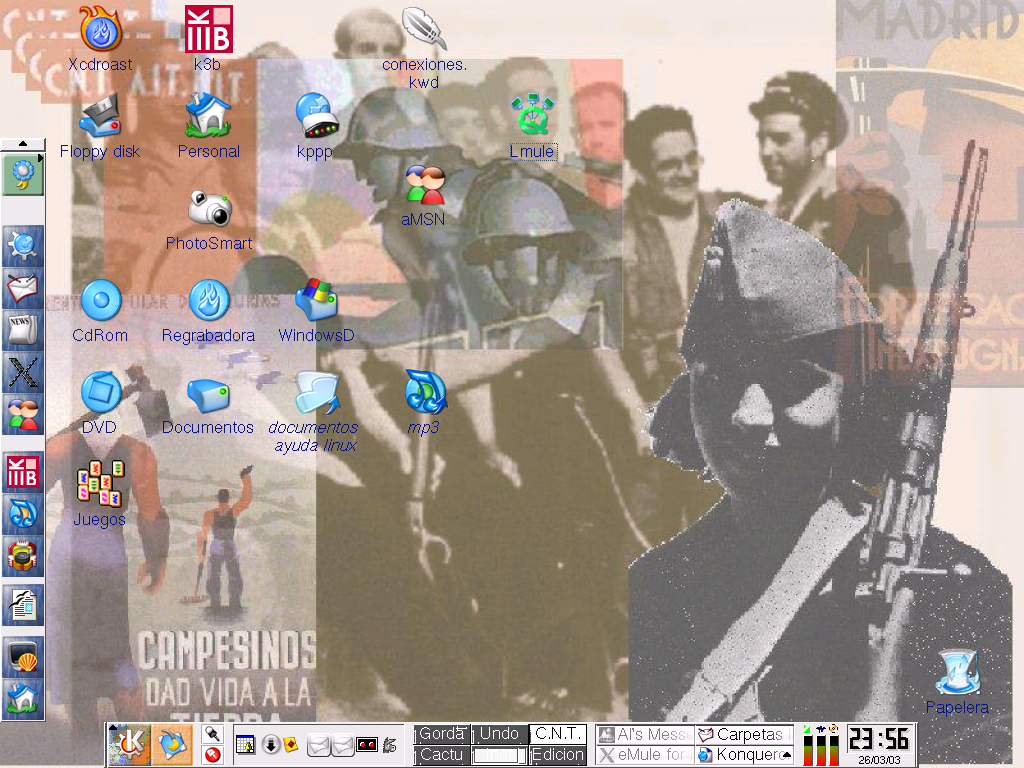Screen dimensions: 1024x768
Task: Open the NEWS reader icon in side panel
Action: click(x=23, y=330)
